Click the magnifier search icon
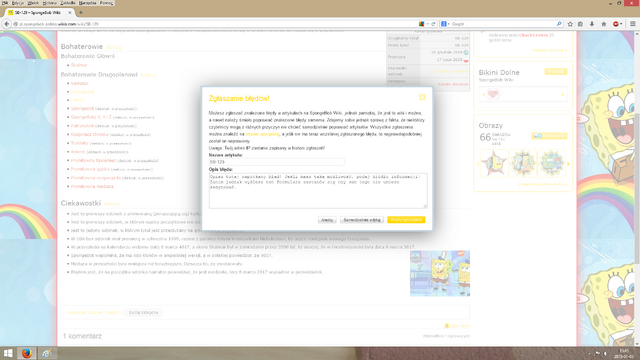 pyautogui.click(x=559, y=24)
